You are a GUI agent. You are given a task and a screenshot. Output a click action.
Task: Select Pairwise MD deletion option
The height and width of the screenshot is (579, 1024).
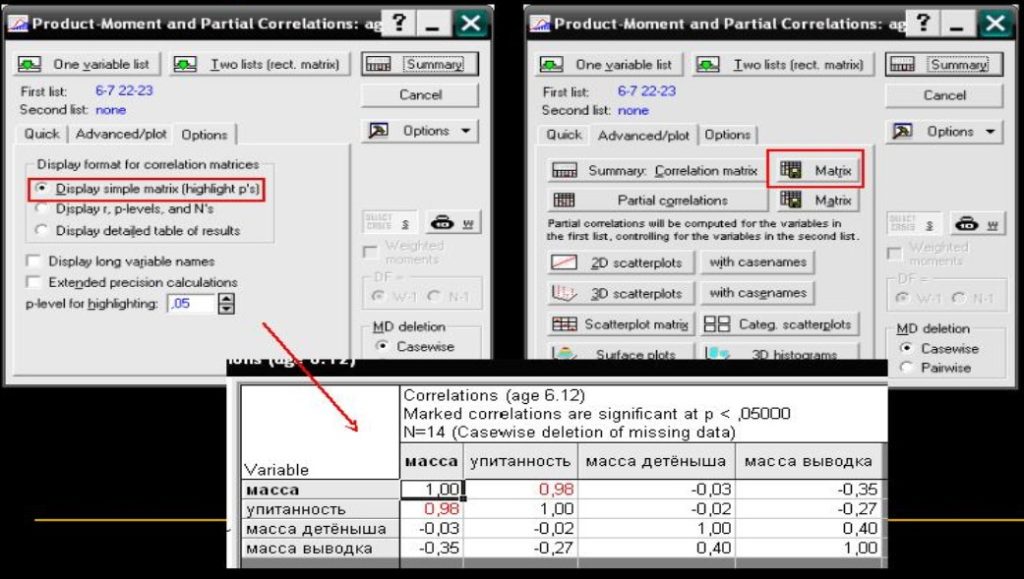click(908, 367)
